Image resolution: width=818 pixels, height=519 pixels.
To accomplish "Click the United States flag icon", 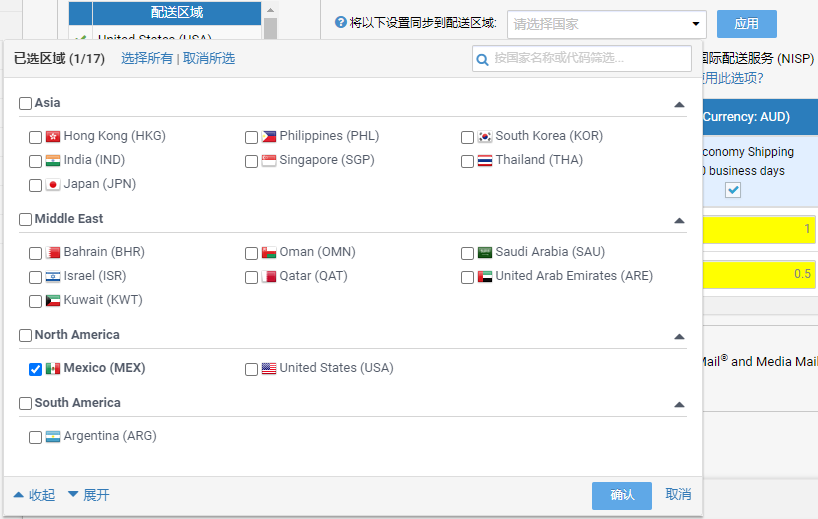I will point(269,369).
